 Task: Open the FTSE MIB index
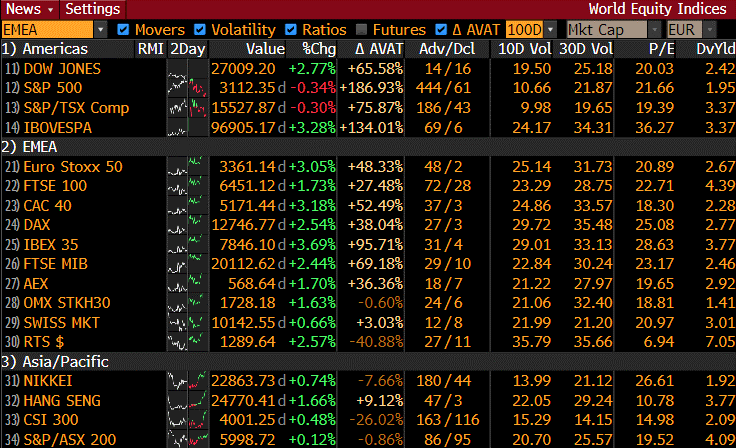point(55,264)
